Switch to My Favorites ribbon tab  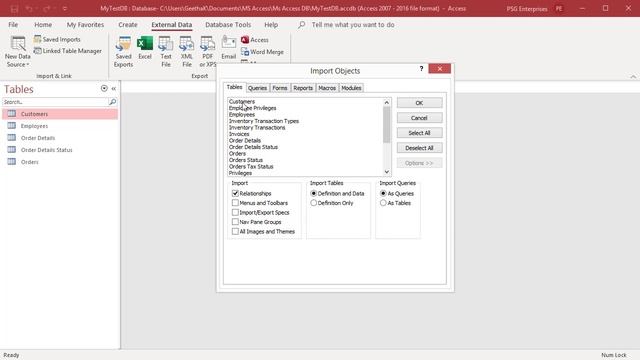tap(85, 24)
